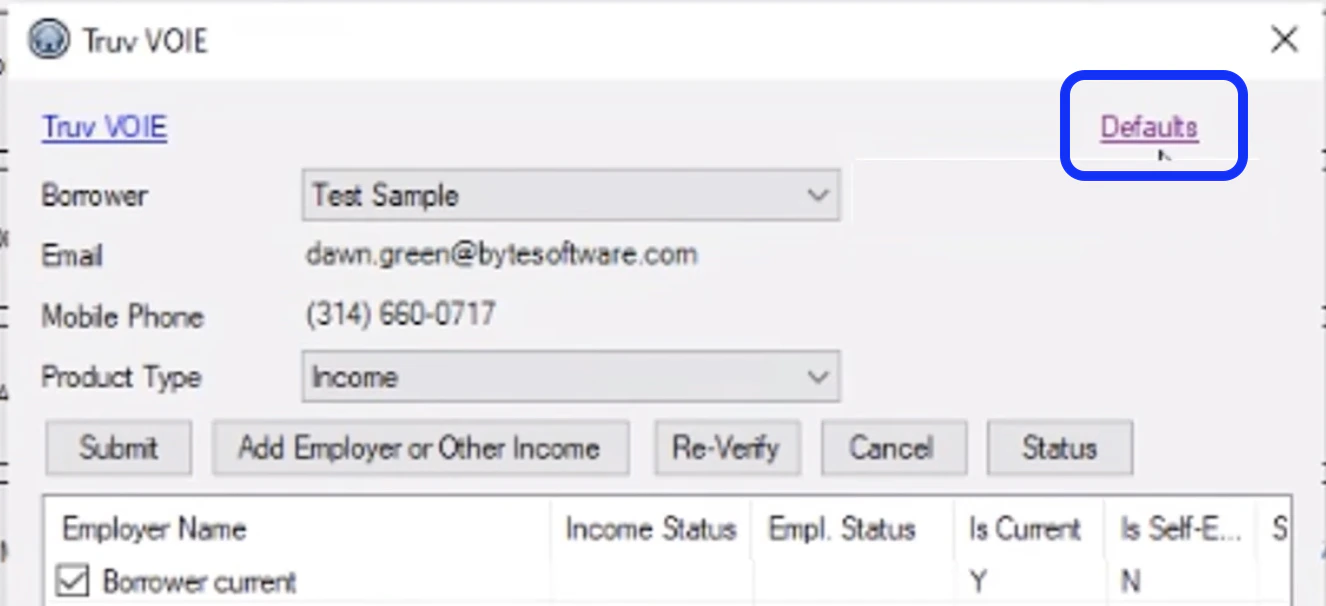Select the email dawn.green@bytesoftware.com
The width and height of the screenshot is (1326, 606).
pos(503,254)
